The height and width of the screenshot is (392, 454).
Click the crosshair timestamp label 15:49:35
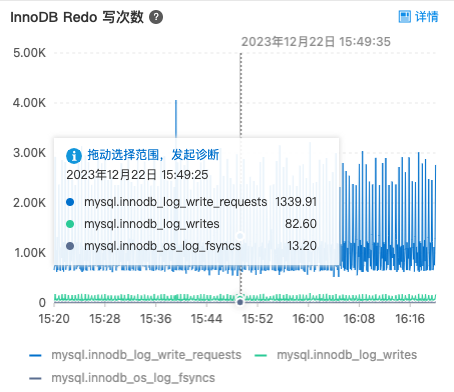[316, 42]
